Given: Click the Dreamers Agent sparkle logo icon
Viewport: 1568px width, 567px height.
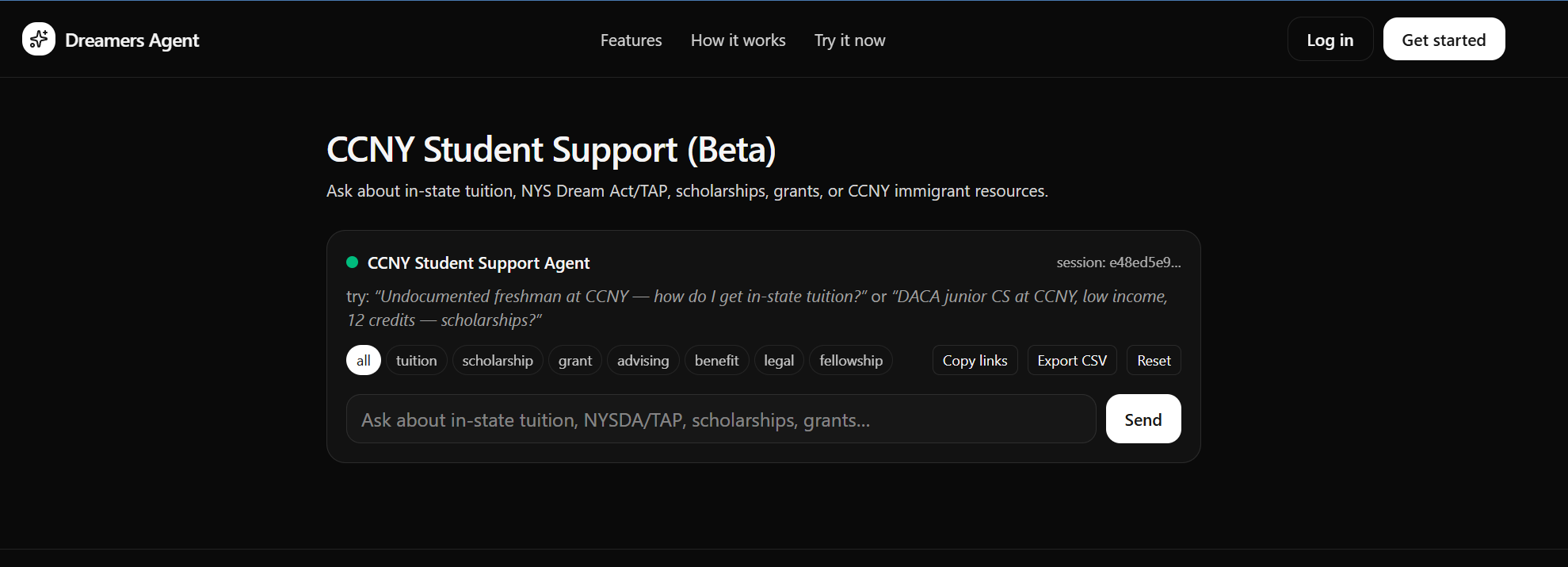Looking at the screenshot, I should (39, 39).
